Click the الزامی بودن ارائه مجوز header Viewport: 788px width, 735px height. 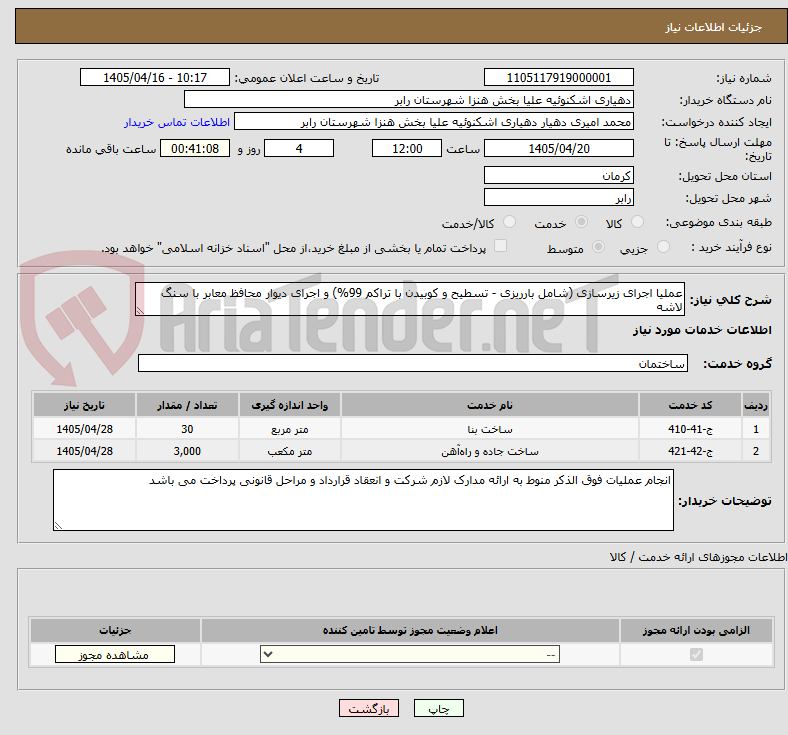tap(696, 630)
